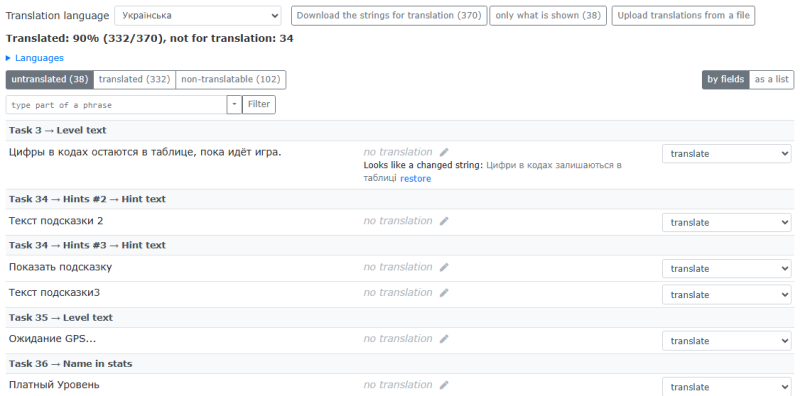Screen dimensions: 800x396
Task: Click 'Task 34 → Hints #3 → Hint text' header
Action: pos(87,245)
